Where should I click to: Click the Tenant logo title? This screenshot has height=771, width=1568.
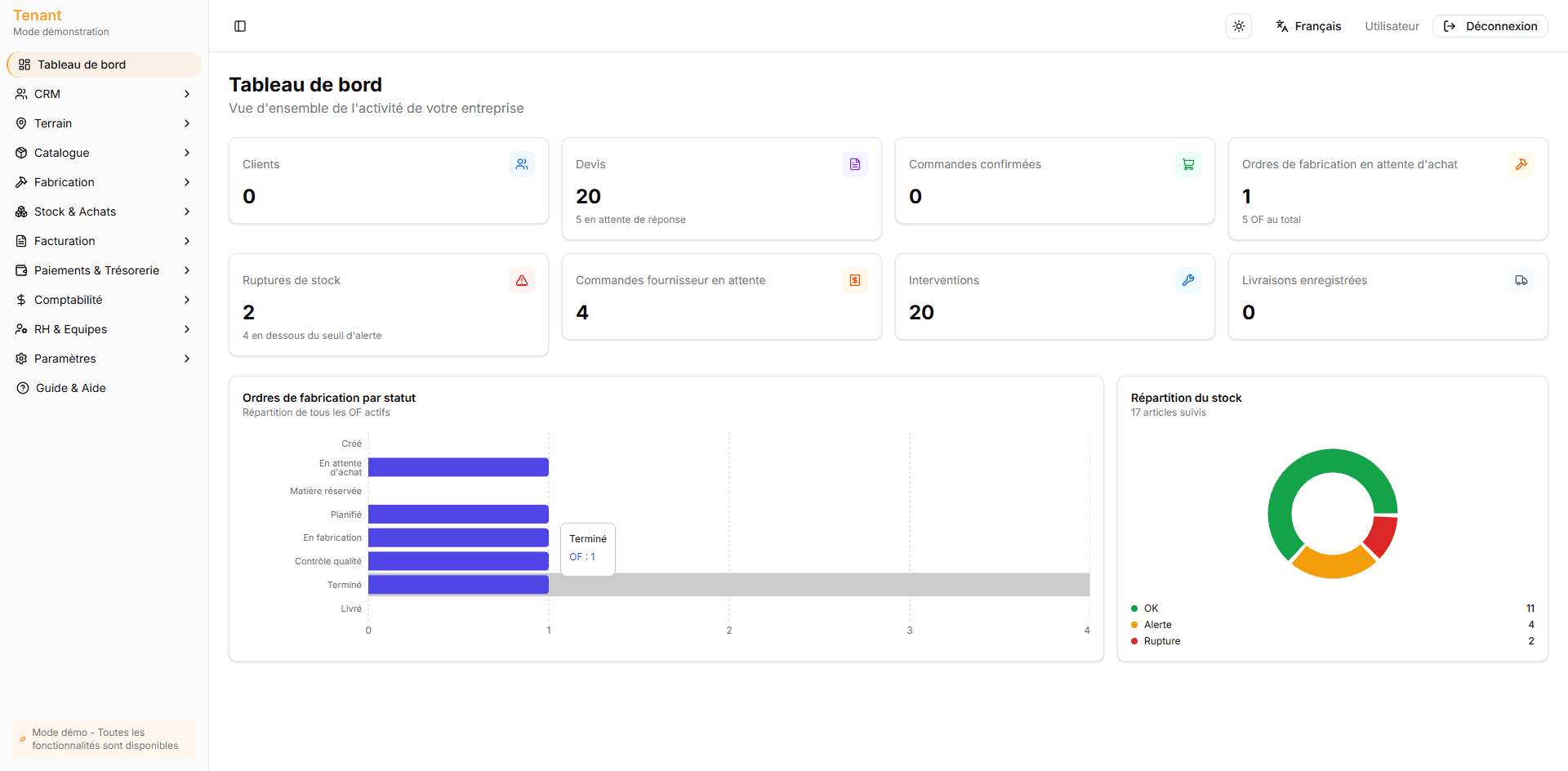tap(38, 16)
